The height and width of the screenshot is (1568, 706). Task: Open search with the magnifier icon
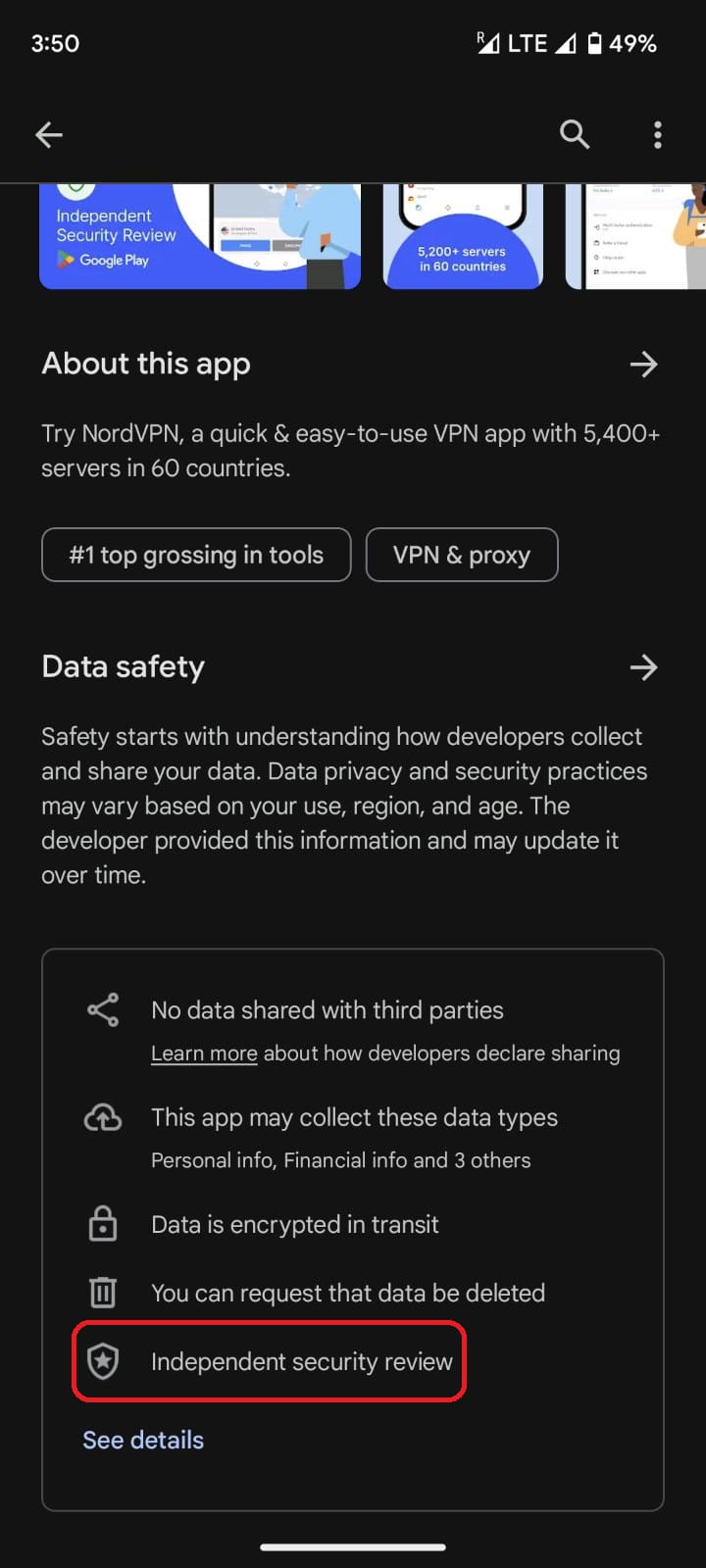point(575,134)
